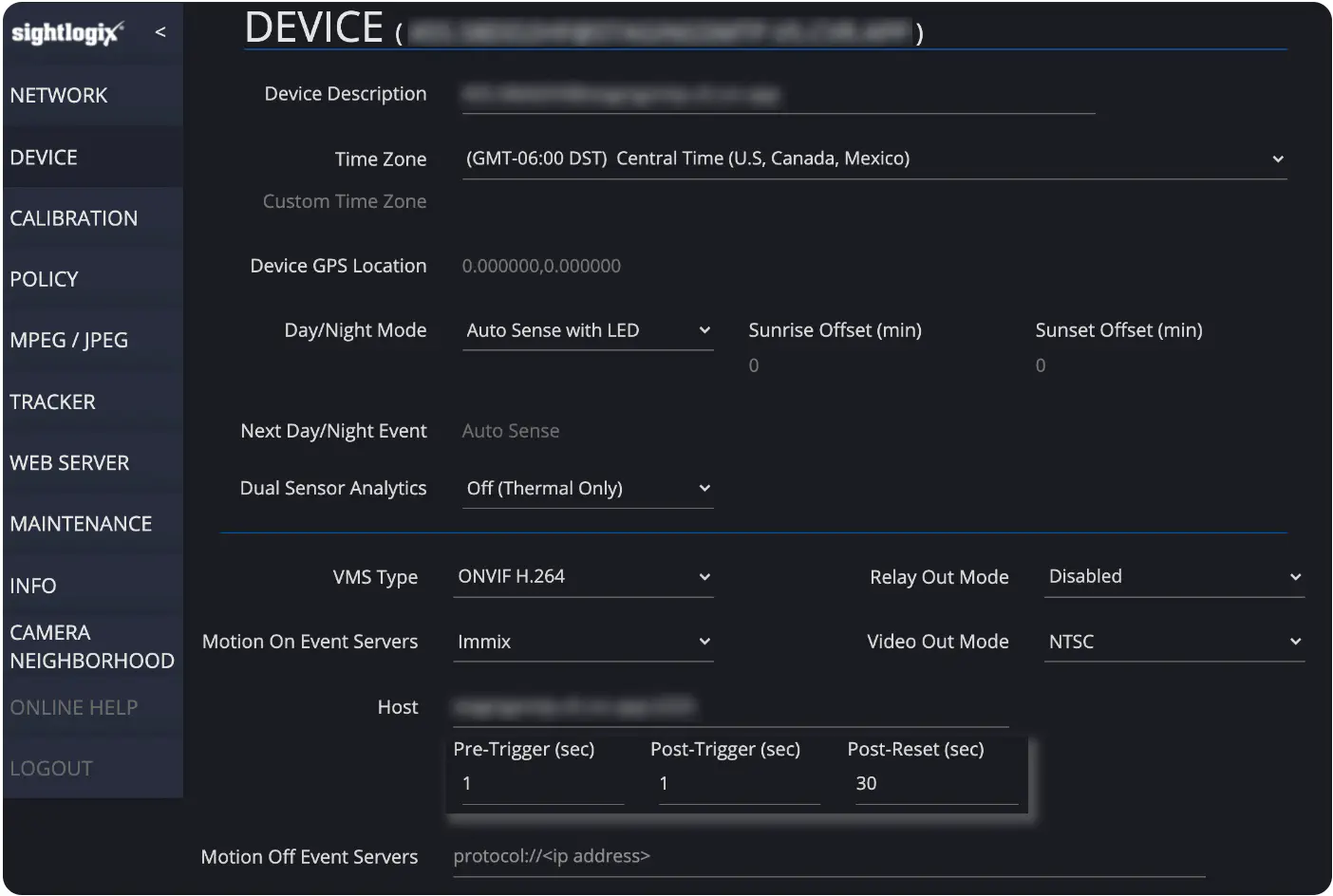The width and height of the screenshot is (1333, 896).
Task: Click the Sunrise Offset value field
Action: [754, 365]
